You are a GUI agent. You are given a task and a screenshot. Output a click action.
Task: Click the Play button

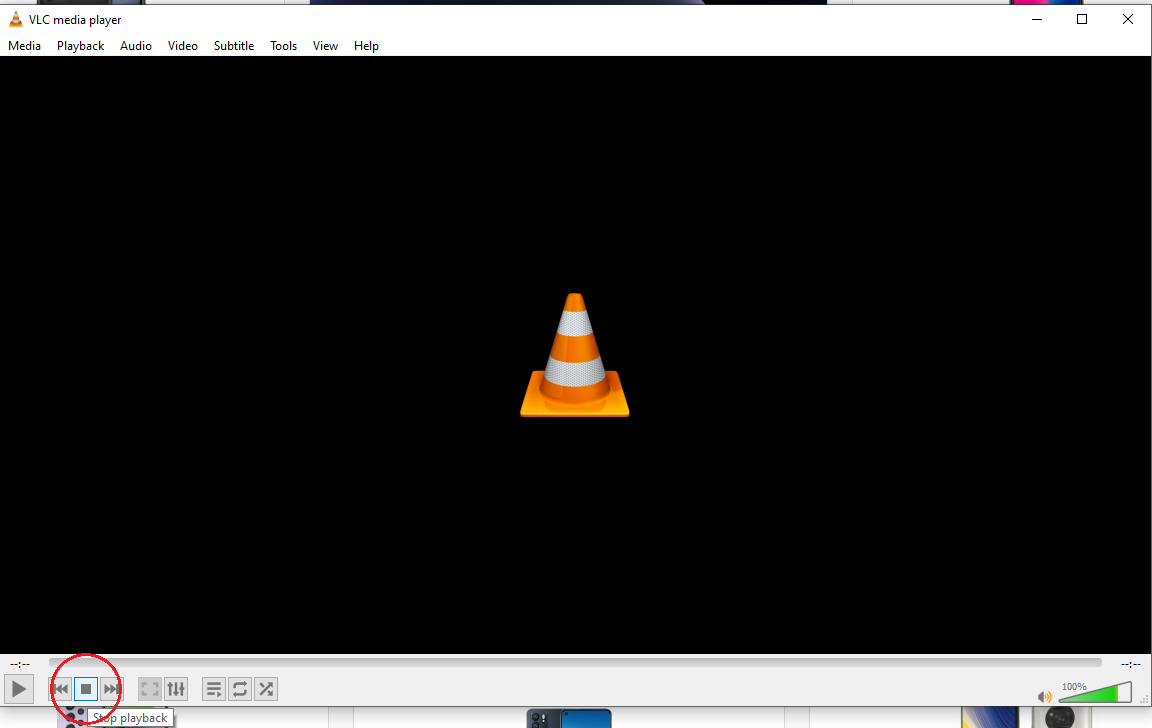point(18,689)
